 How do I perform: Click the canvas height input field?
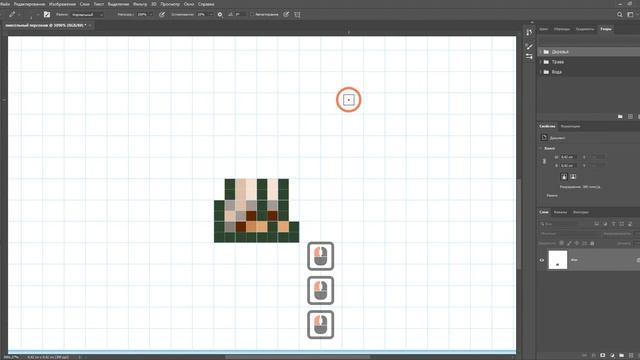[568, 166]
